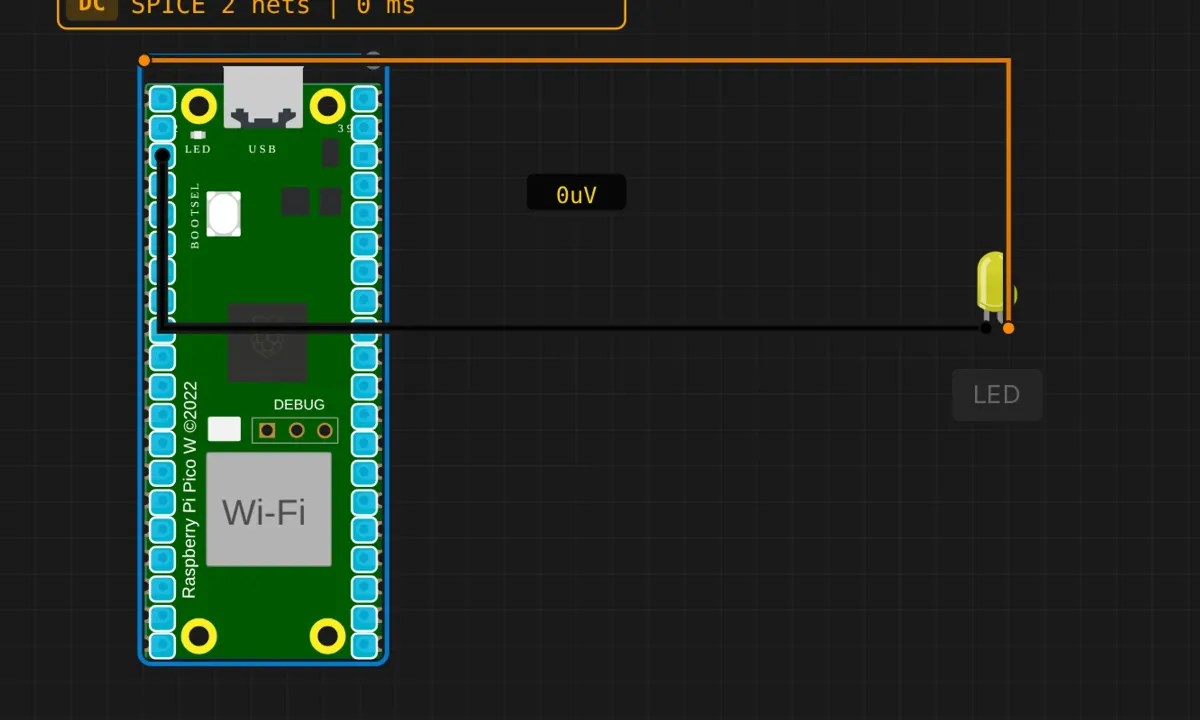1200x720 pixels.
Task: Click the Wi-Fi module on the board
Action: (x=269, y=510)
